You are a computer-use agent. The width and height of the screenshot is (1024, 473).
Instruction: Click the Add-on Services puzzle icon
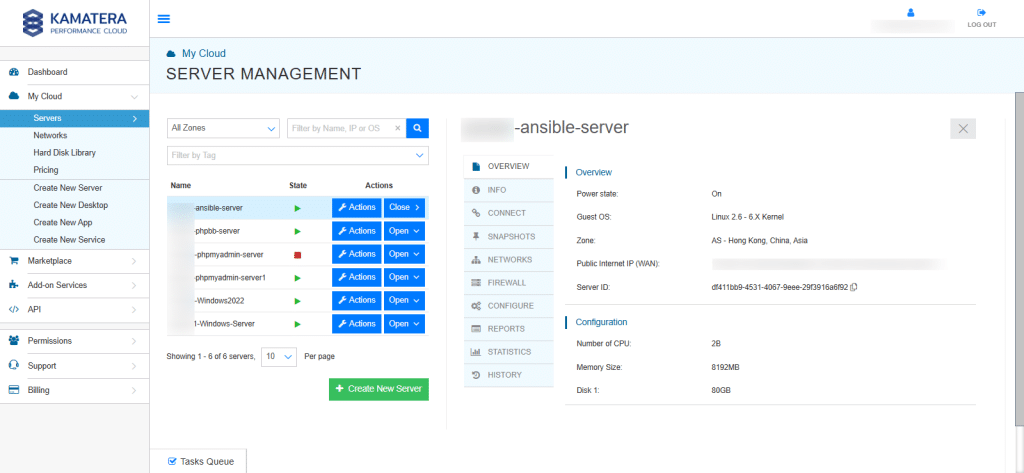[14, 285]
